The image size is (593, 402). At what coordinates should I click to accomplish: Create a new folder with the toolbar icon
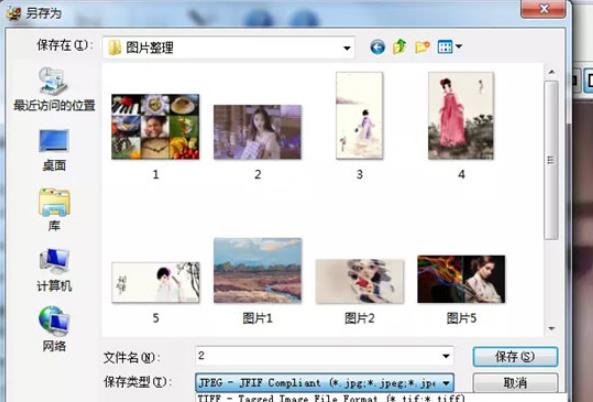[x=422, y=47]
